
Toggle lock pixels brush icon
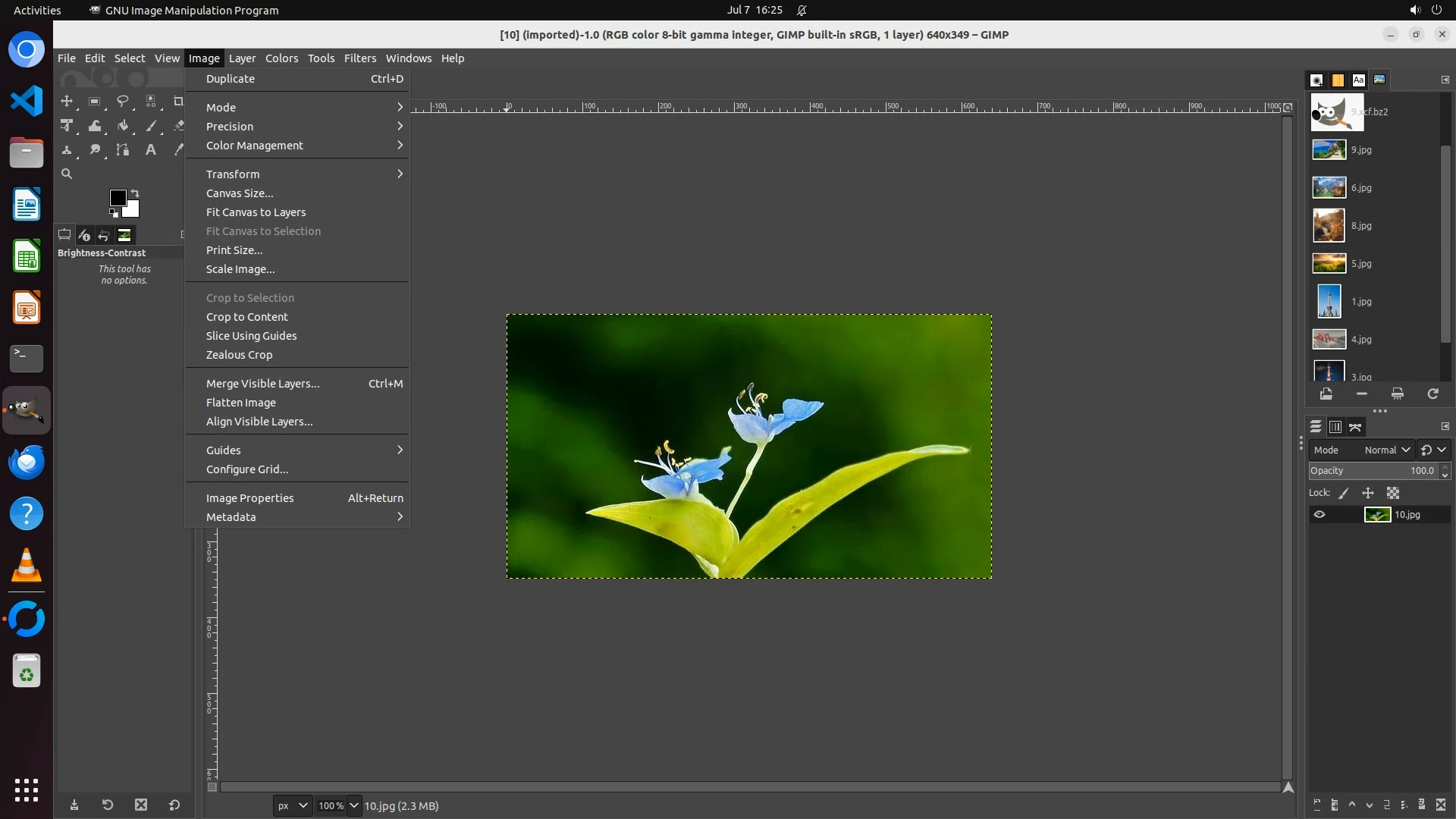[x=1344, y=493]
